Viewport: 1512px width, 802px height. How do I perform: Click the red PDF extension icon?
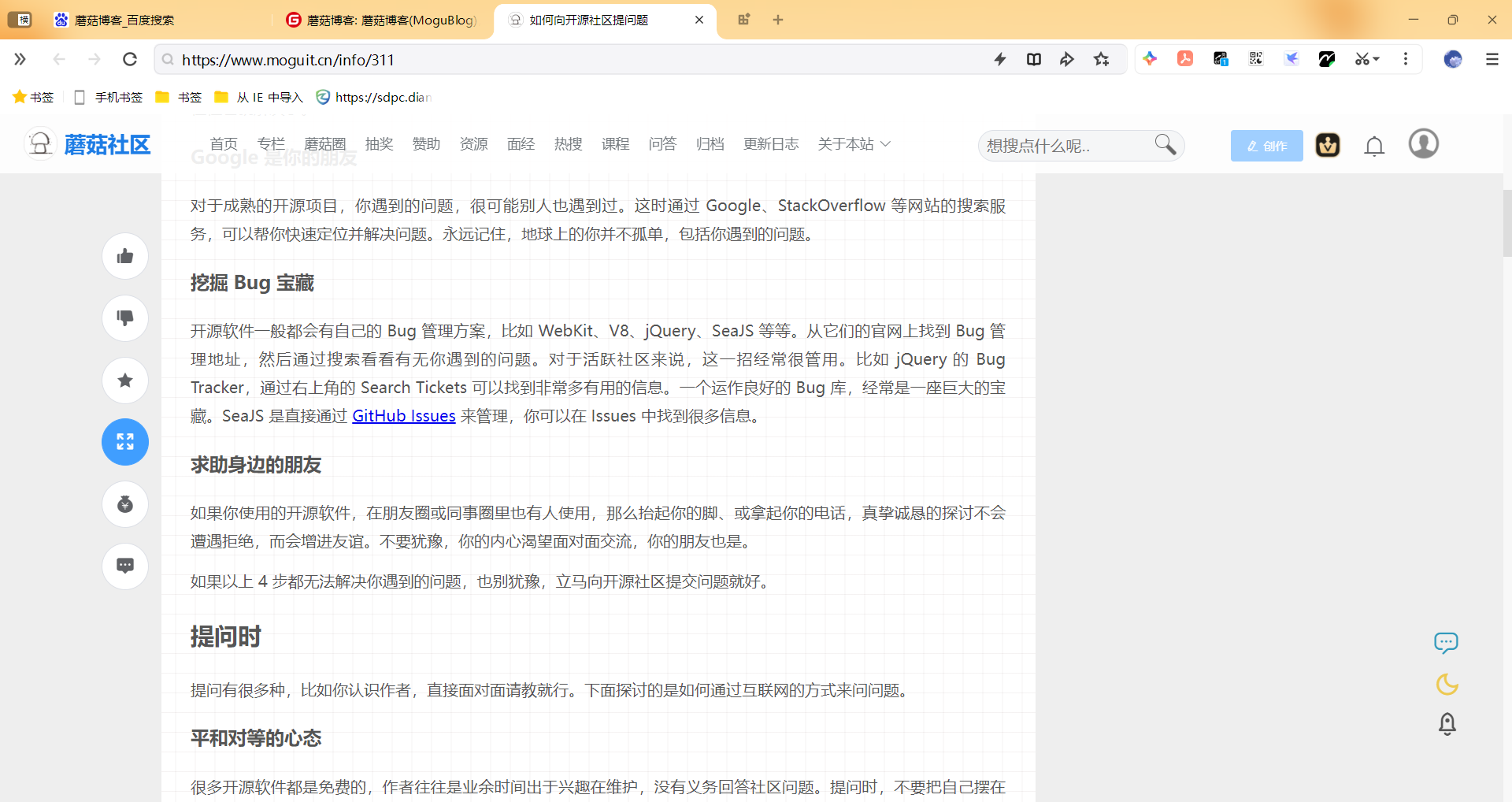1185,58
